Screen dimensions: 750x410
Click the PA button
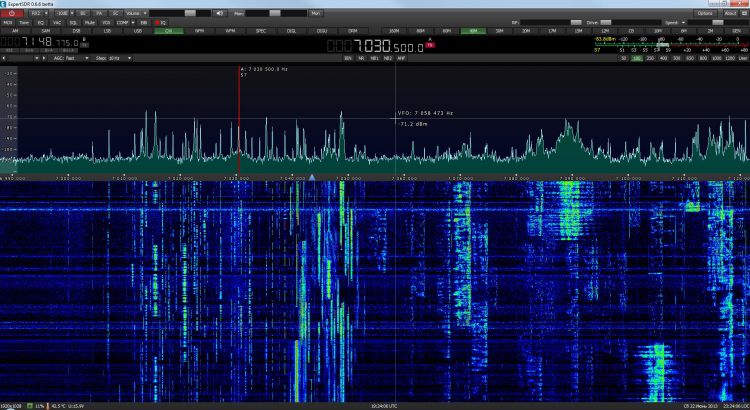click(x=99, y=13)
